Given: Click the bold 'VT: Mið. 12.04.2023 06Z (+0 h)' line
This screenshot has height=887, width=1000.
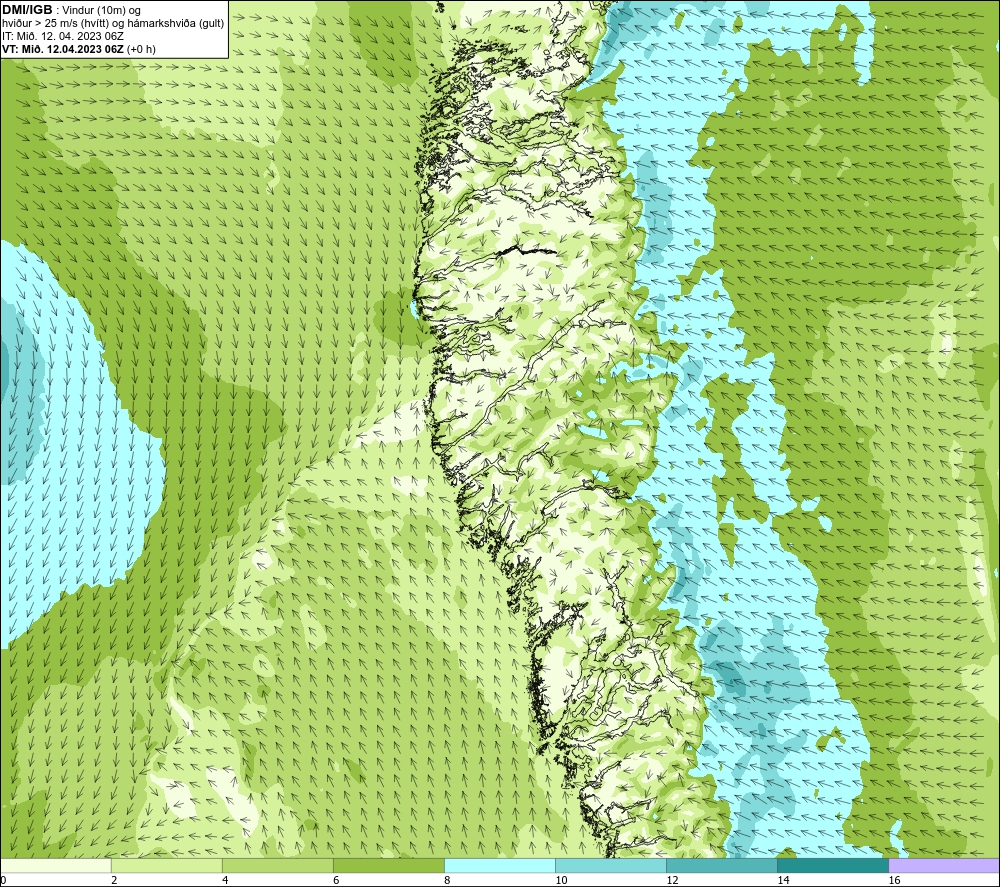Looking at the screenshot, I should click(x=78, y=48).
